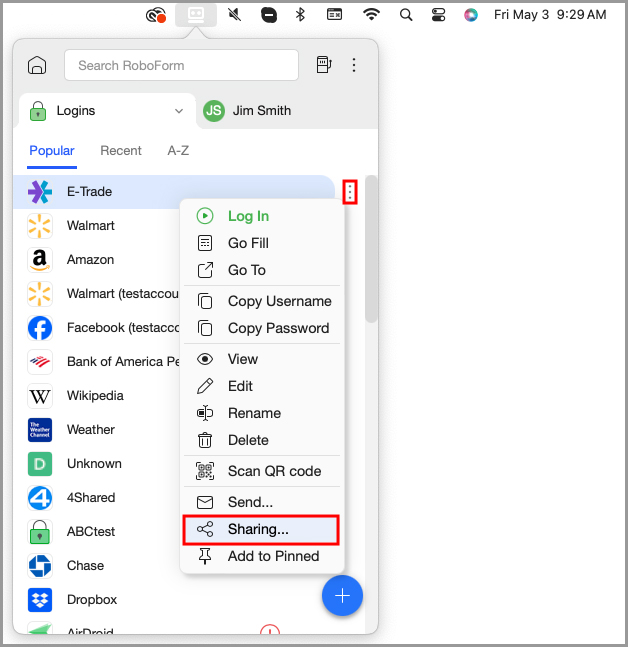
Task: Click the RoboForm password generator icon
Action: pyautogui.click(x=324, y=65)
